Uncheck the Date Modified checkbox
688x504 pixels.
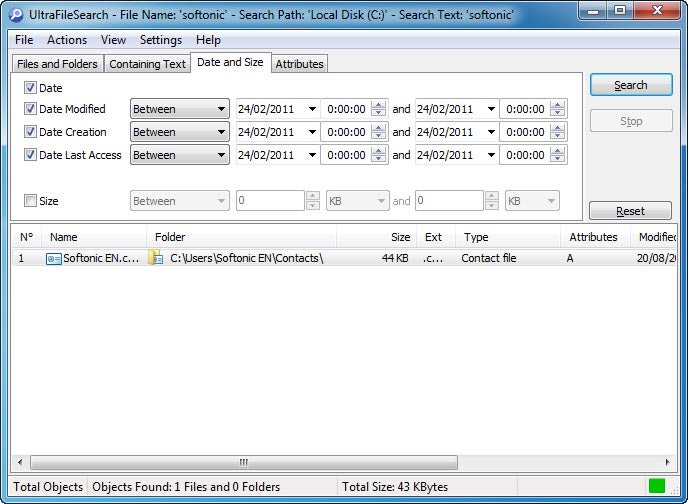click(30, 109)
